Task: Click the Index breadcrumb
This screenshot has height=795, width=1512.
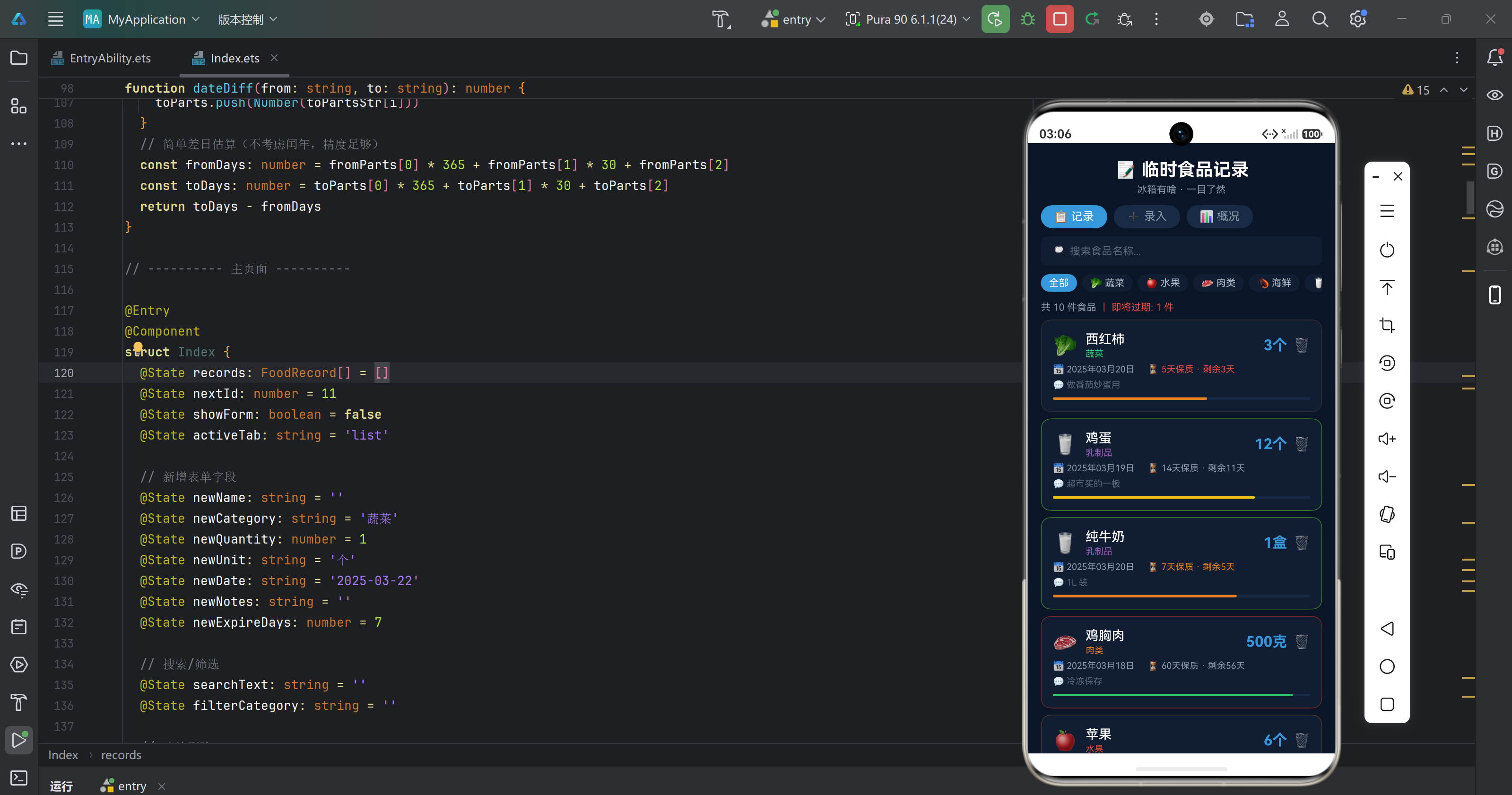Action: click(63, 754)
